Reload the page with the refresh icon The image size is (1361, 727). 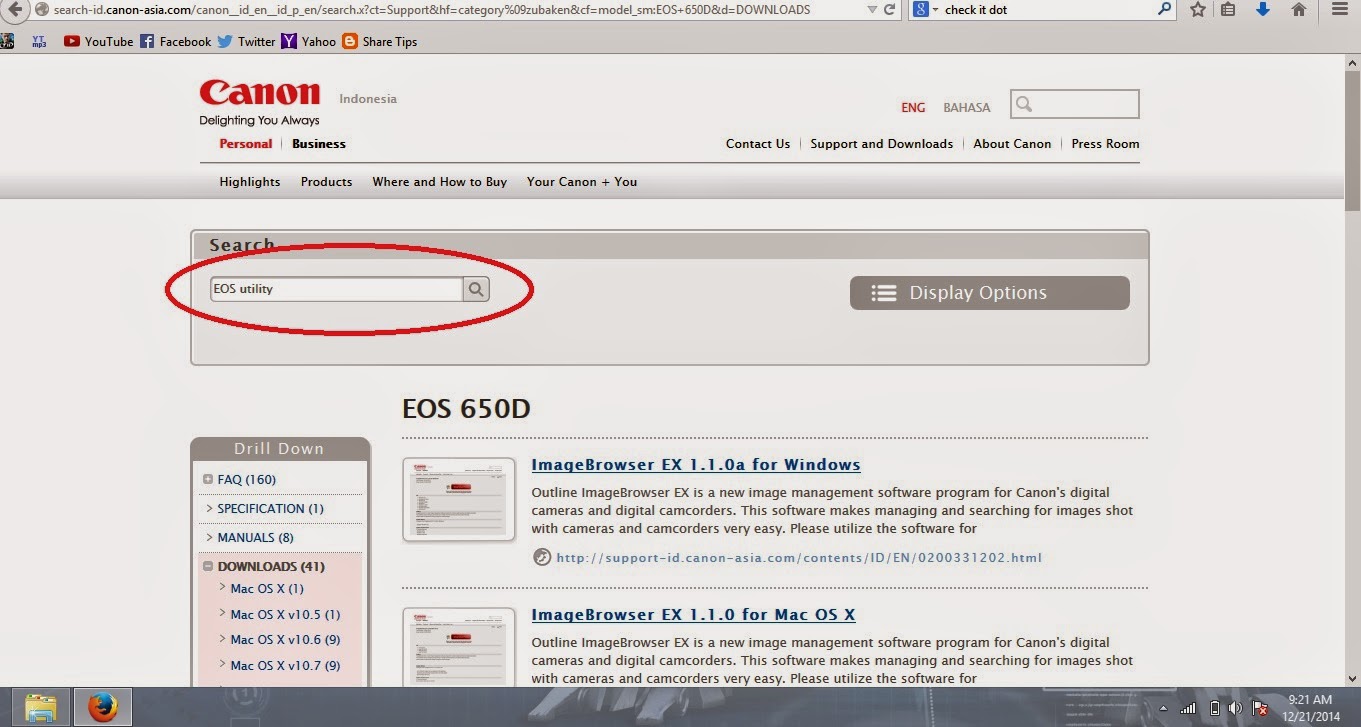[889, 10]
